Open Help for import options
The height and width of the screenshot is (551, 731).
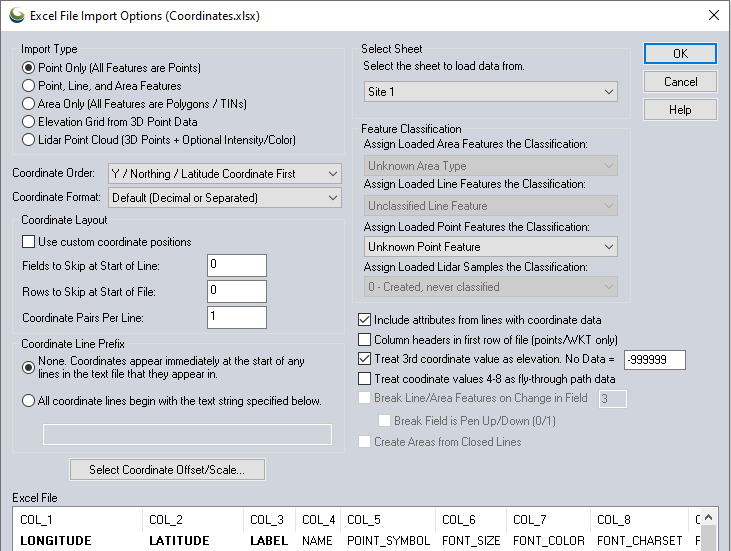pos(680,110)
